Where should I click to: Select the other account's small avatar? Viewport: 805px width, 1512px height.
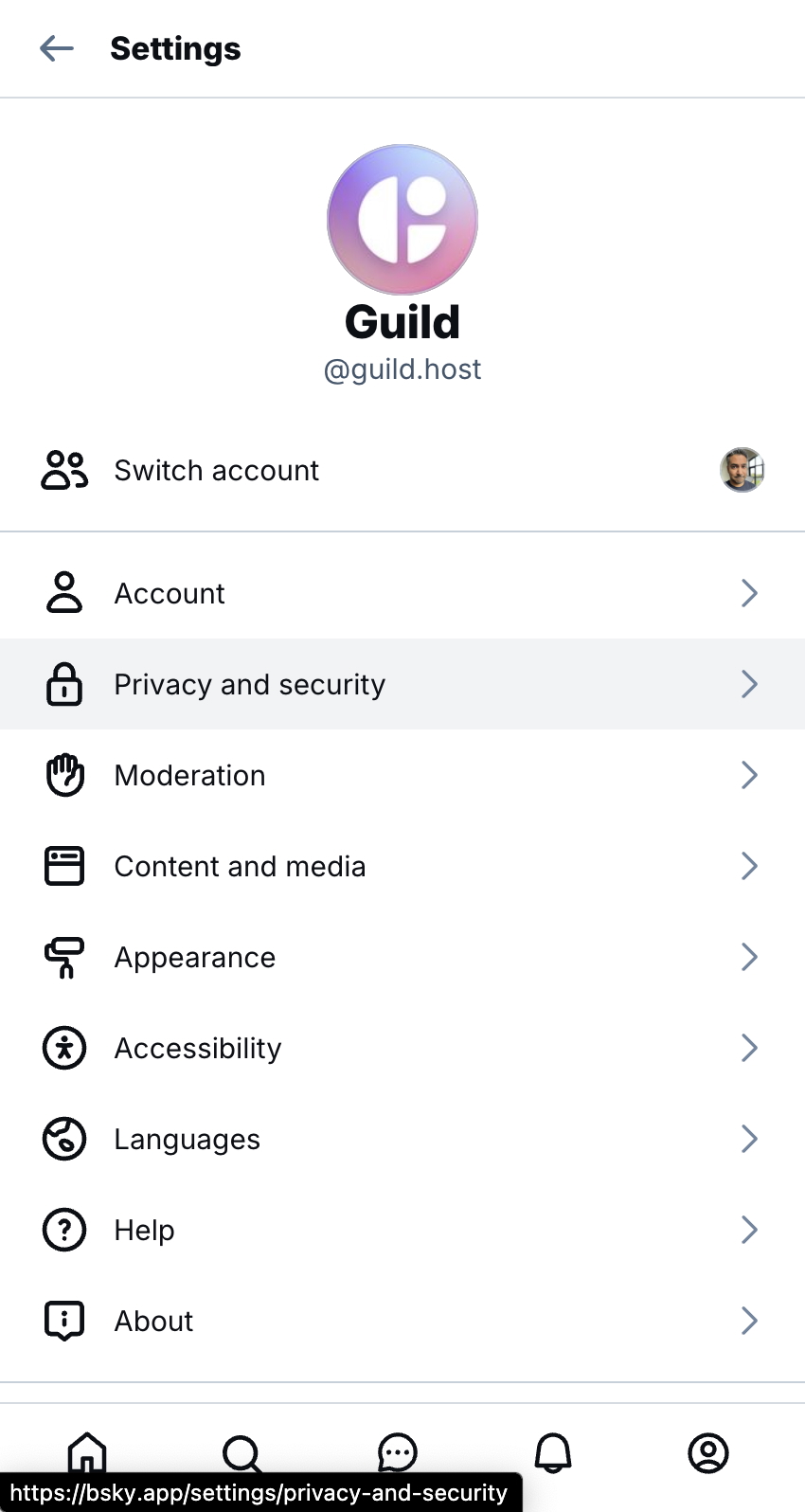(x=742, y=470)
